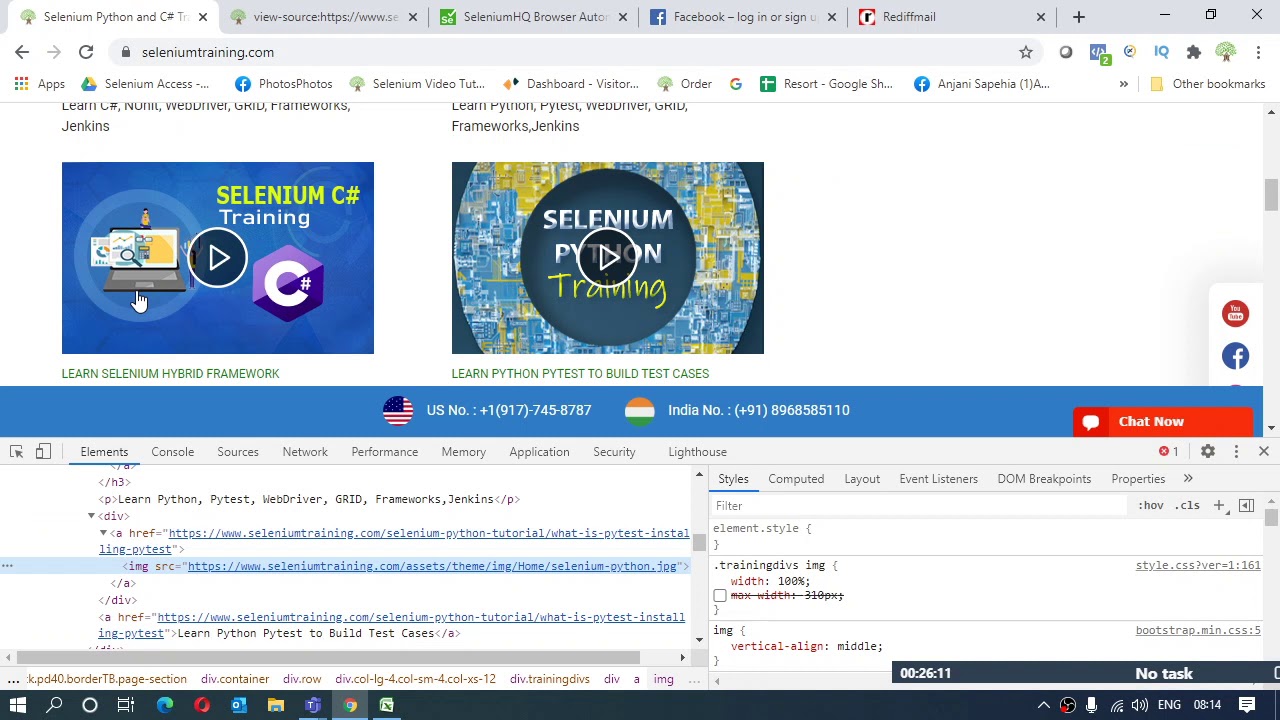Screen dimensions: 1280x720
Task: Click ENG language indicator in tray
Action: [1169, 706]
